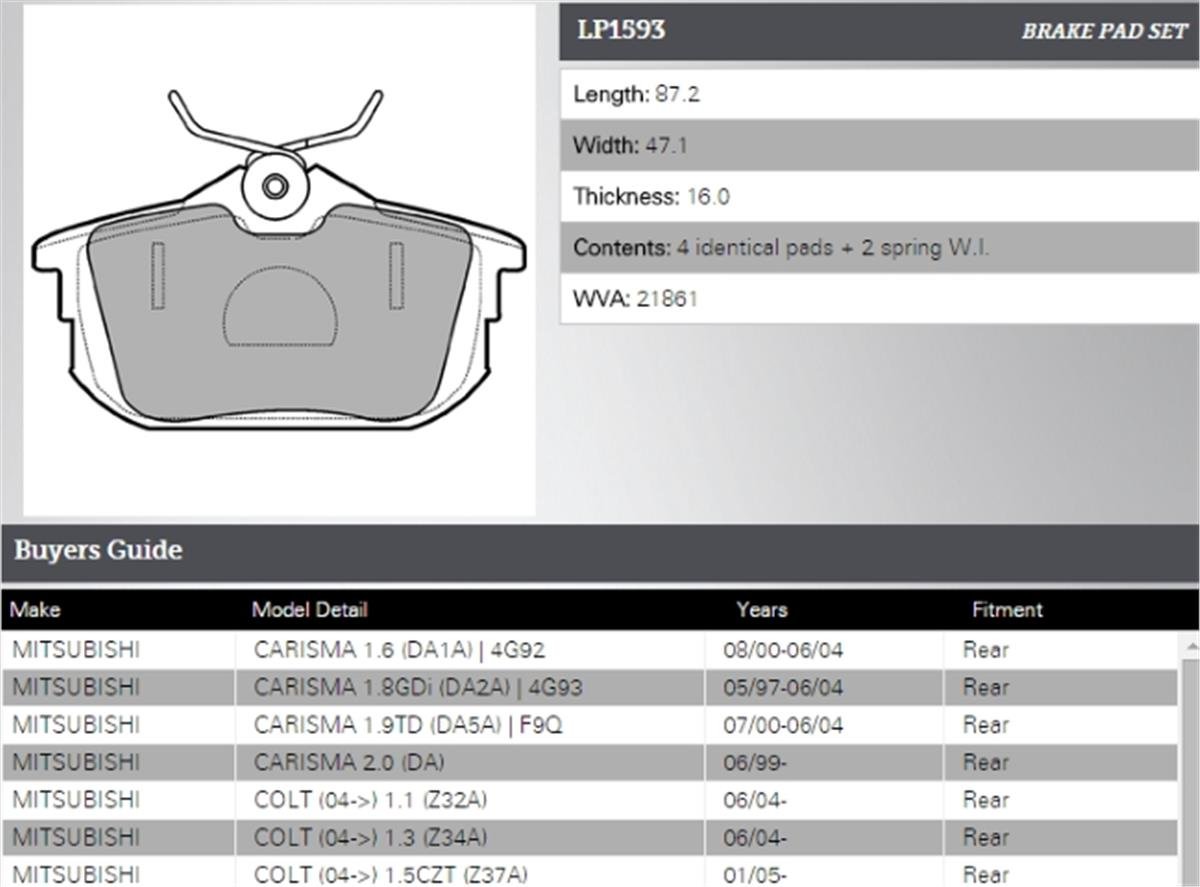This screenshot has height=887, width=1200.
Task: Click Rear in the CARISMA 1.9TD row
Action: point(986,725)
